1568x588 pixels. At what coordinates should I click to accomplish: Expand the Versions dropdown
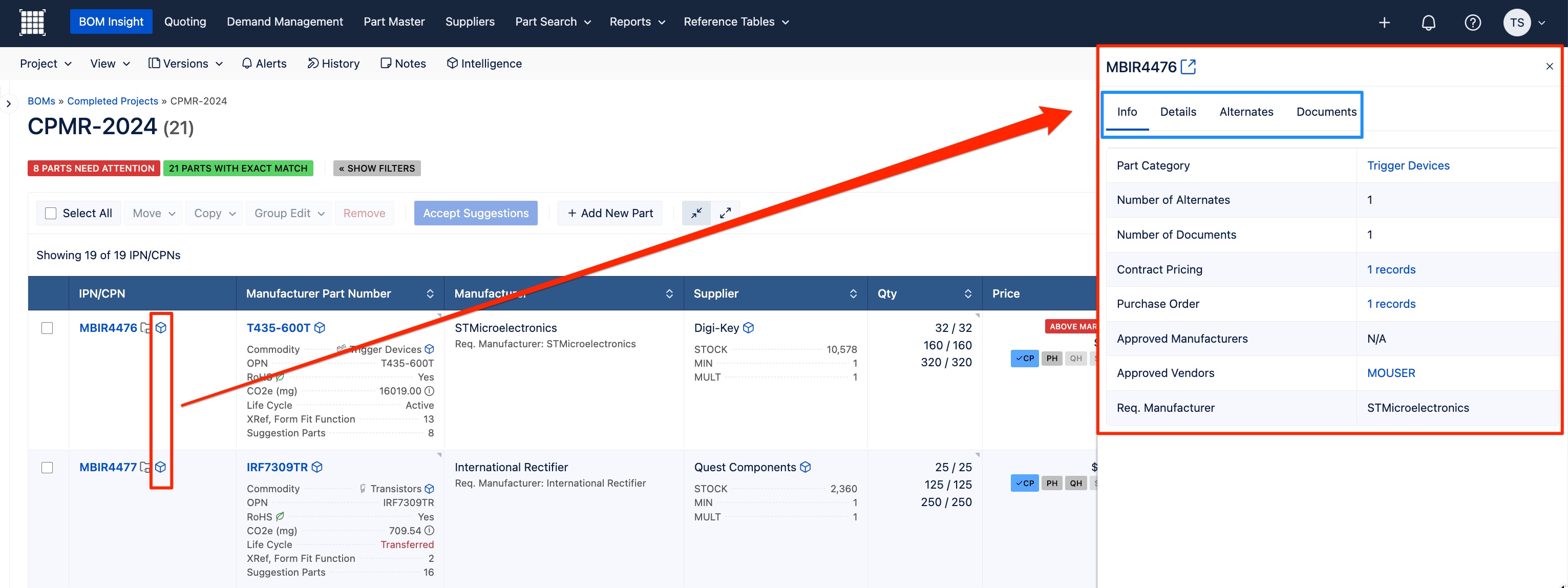point(186,64)
